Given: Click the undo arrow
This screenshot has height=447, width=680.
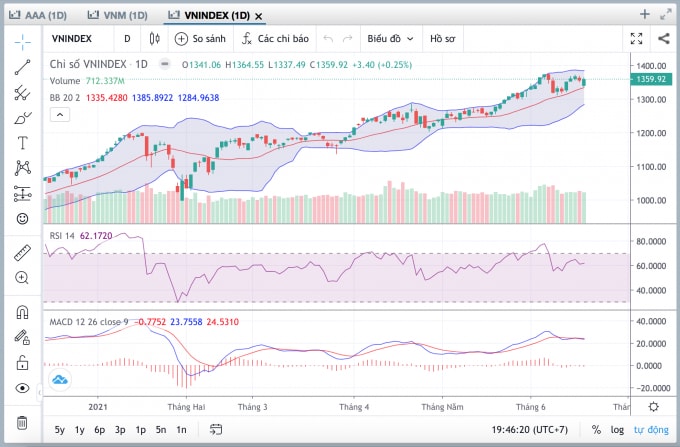Looking at the screenshot, I should (x=328, y=39).
